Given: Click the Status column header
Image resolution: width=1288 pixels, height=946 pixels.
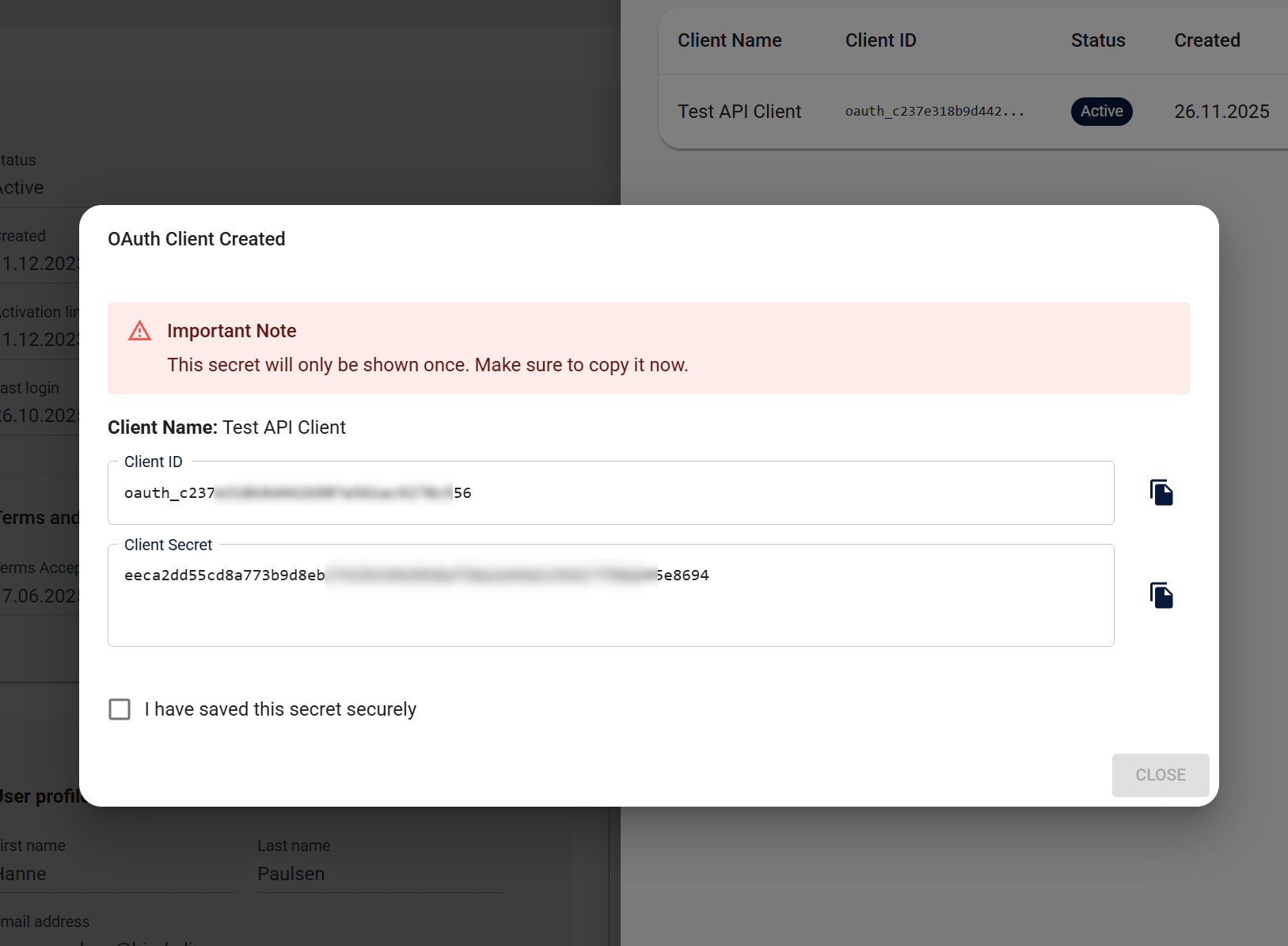Looking at the screenshot, I should point(1097,40).
